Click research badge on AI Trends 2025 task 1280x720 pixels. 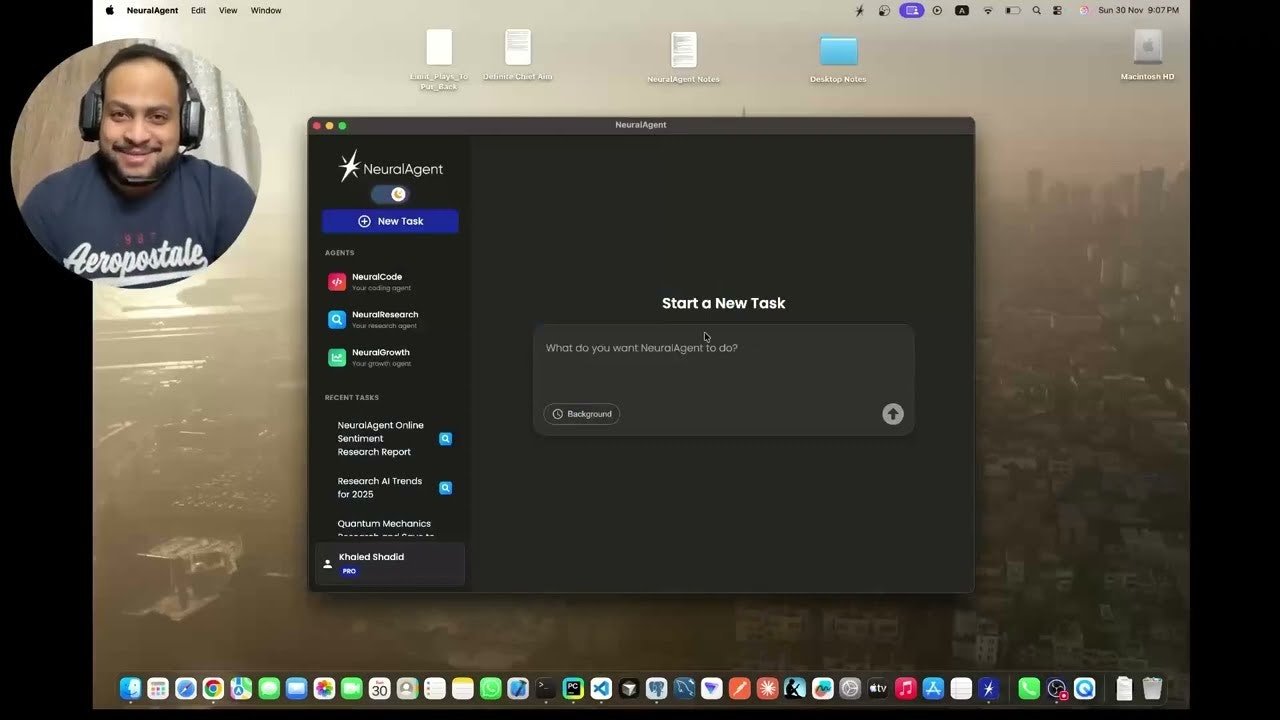pyautogui.click(x=446, y=488)
